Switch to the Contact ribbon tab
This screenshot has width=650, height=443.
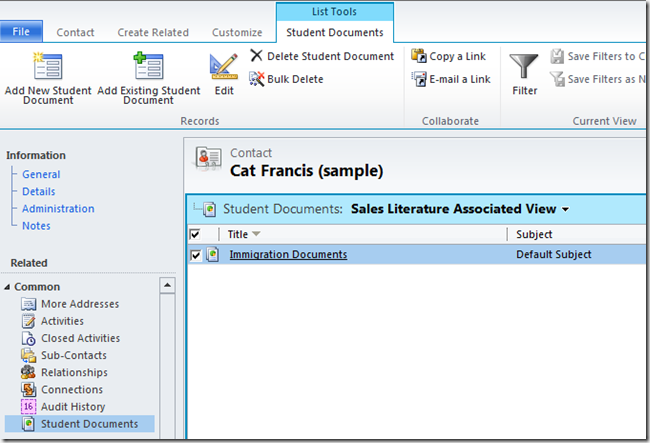click(x=75, y=32)
